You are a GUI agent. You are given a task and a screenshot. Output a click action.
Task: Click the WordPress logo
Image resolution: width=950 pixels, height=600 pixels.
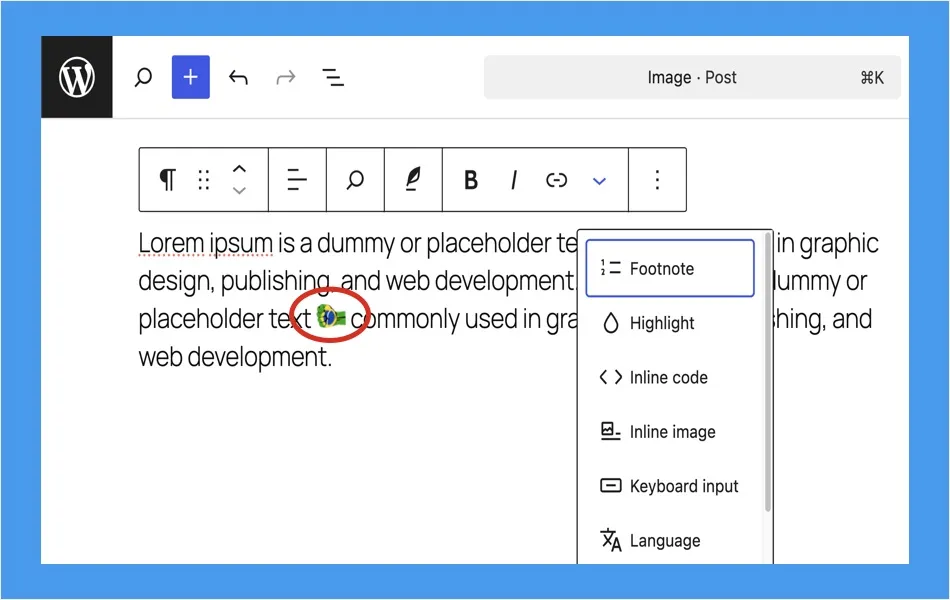tap(77, 77)
